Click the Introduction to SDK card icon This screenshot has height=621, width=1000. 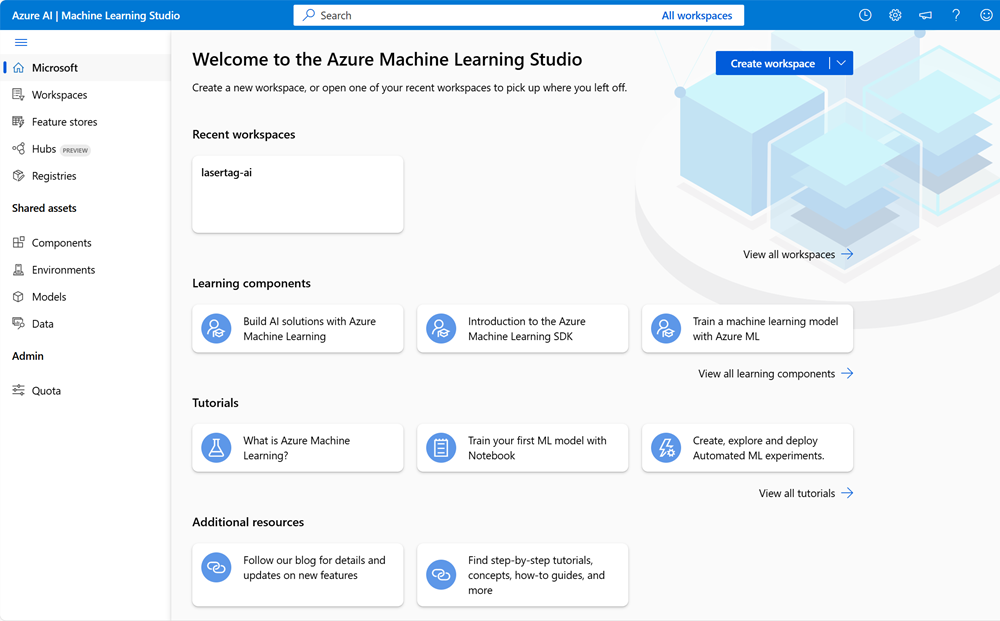[441, 328]
